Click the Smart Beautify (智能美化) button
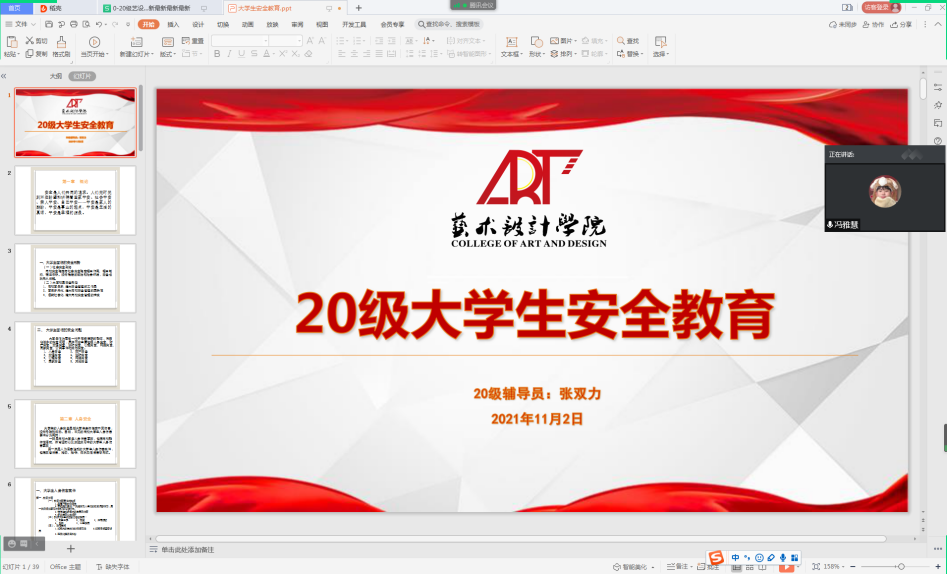 634,567
